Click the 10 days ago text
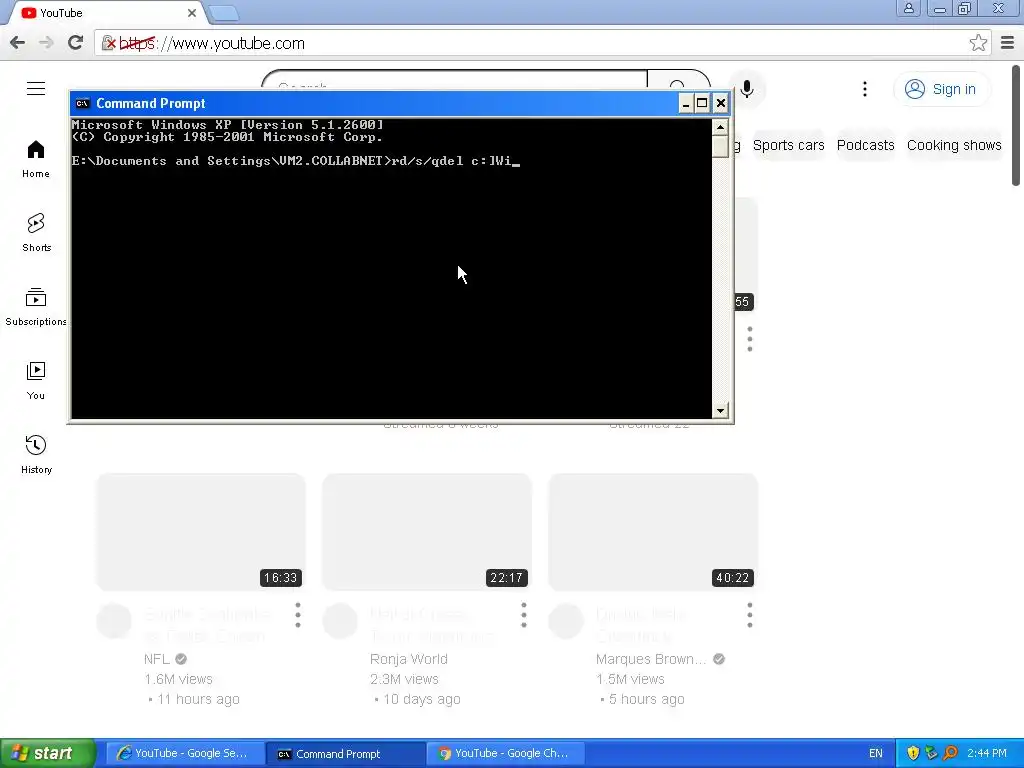Viewport: 1024px width, 768px height. [421, 699]
